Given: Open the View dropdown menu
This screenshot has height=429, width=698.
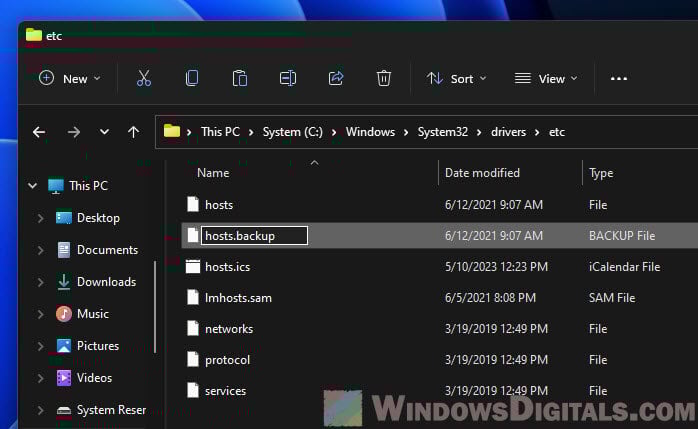Looking at the screenshot, I should 546,79.
